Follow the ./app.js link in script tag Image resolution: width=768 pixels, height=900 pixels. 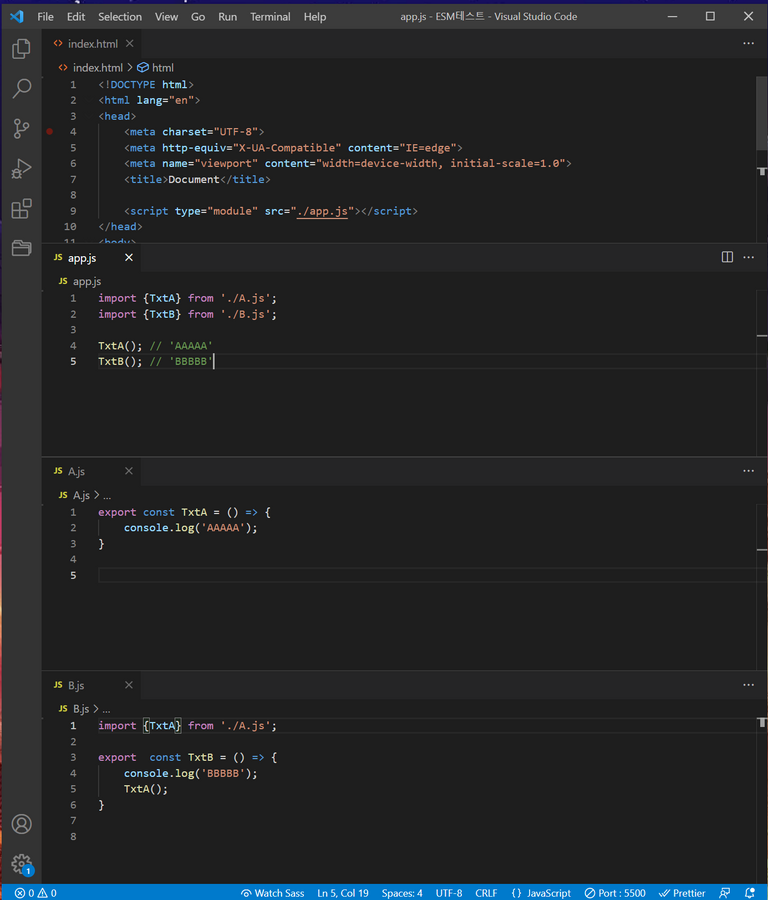coord(322,211)
